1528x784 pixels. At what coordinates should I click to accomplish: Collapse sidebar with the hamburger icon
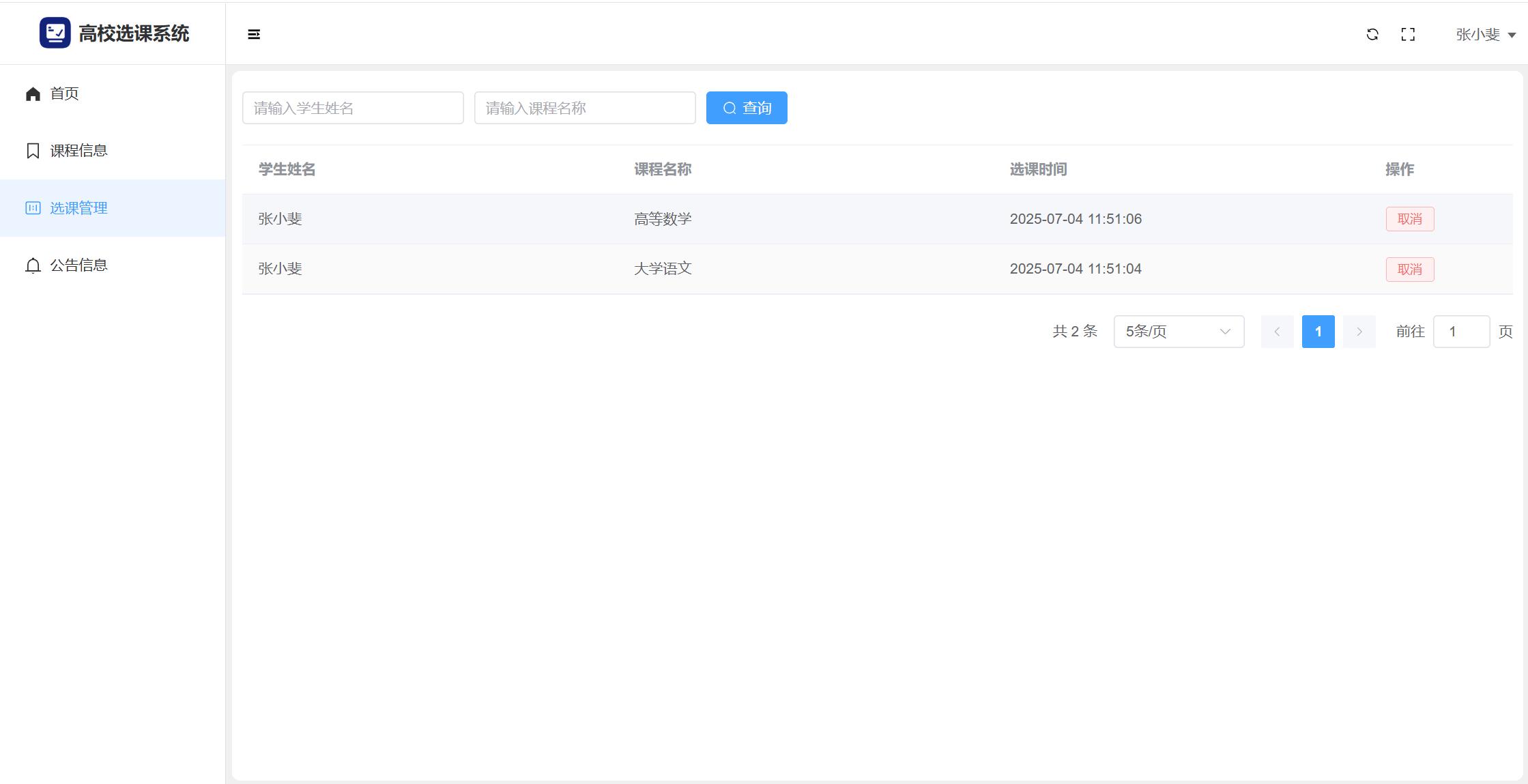[254, 34]
